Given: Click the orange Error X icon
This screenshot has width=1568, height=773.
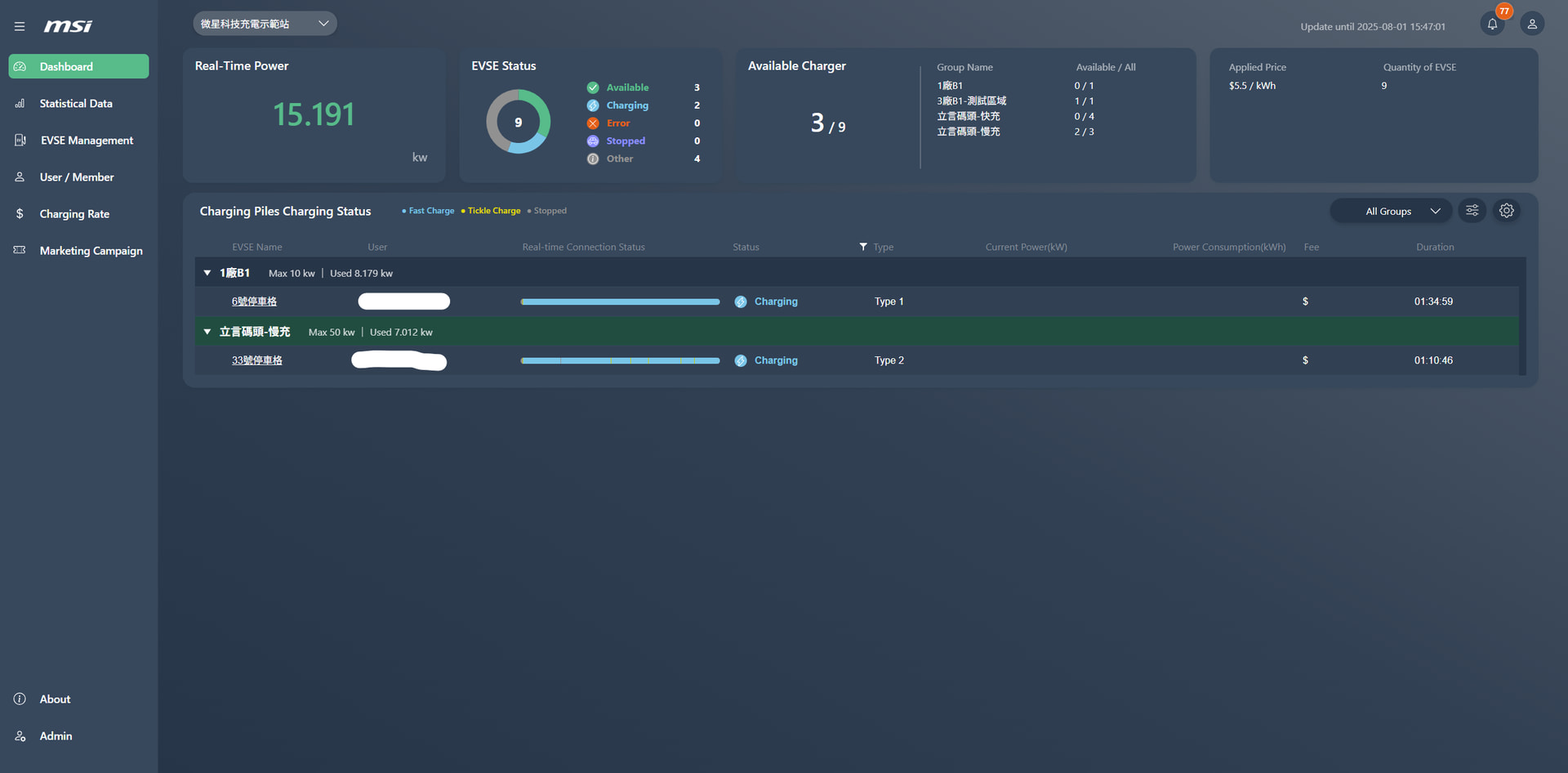Looking at the screenshot, I should 593,123.
